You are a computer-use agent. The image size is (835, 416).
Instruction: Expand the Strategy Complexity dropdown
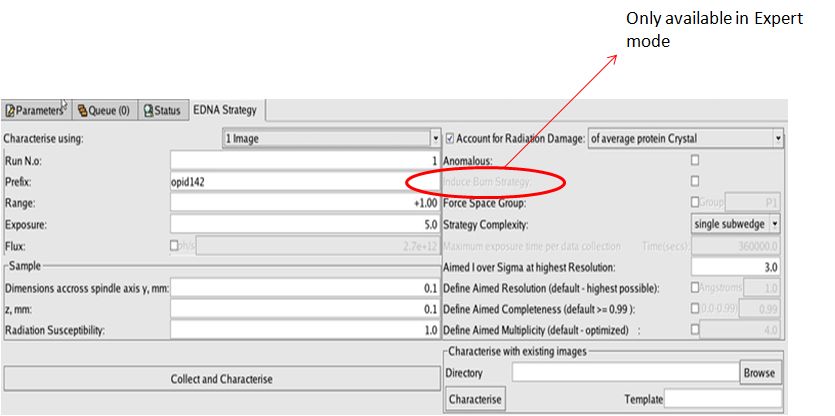coord(775,224)
